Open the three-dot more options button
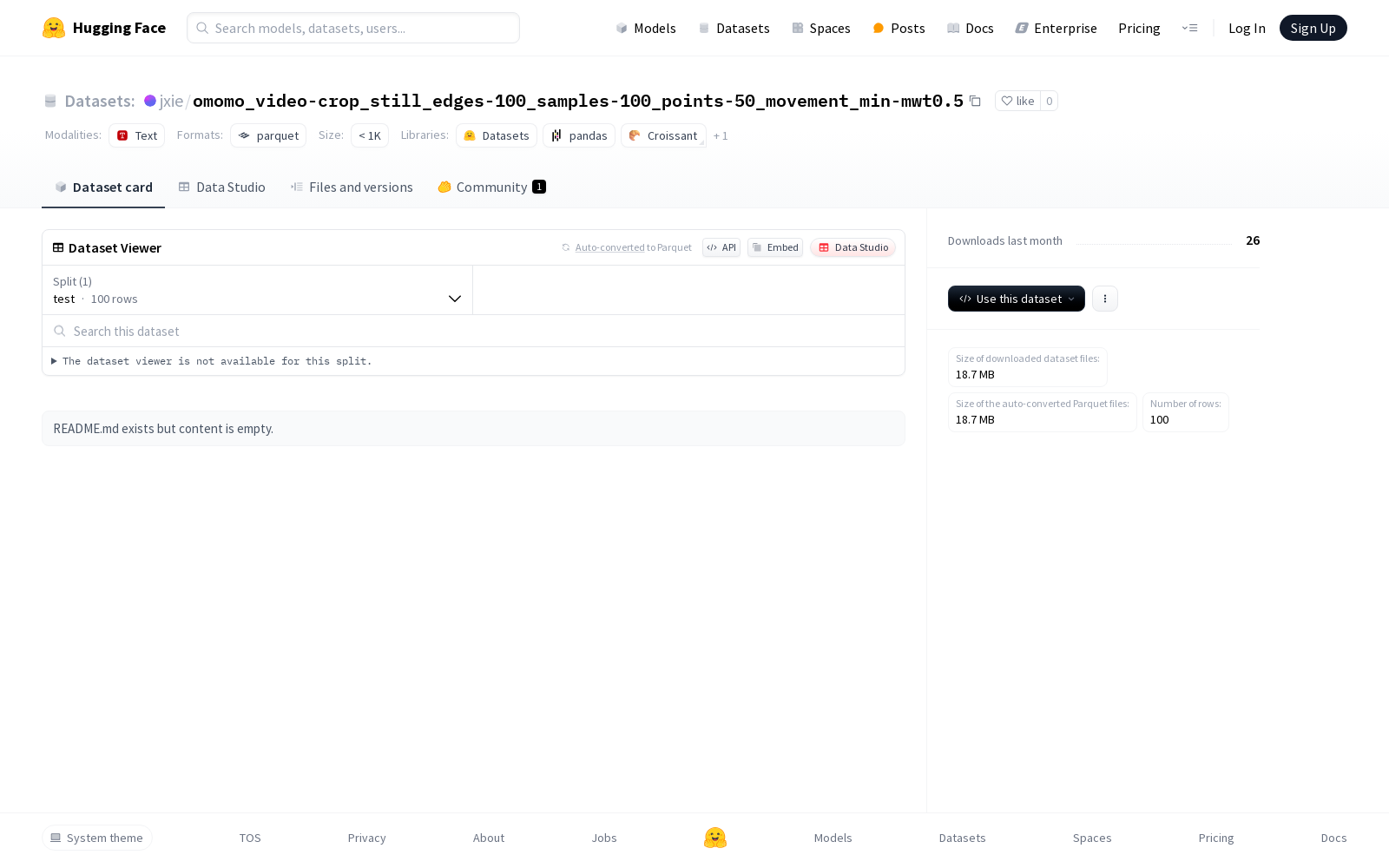Screen dimensions: 1389x868 (1104, 299)
